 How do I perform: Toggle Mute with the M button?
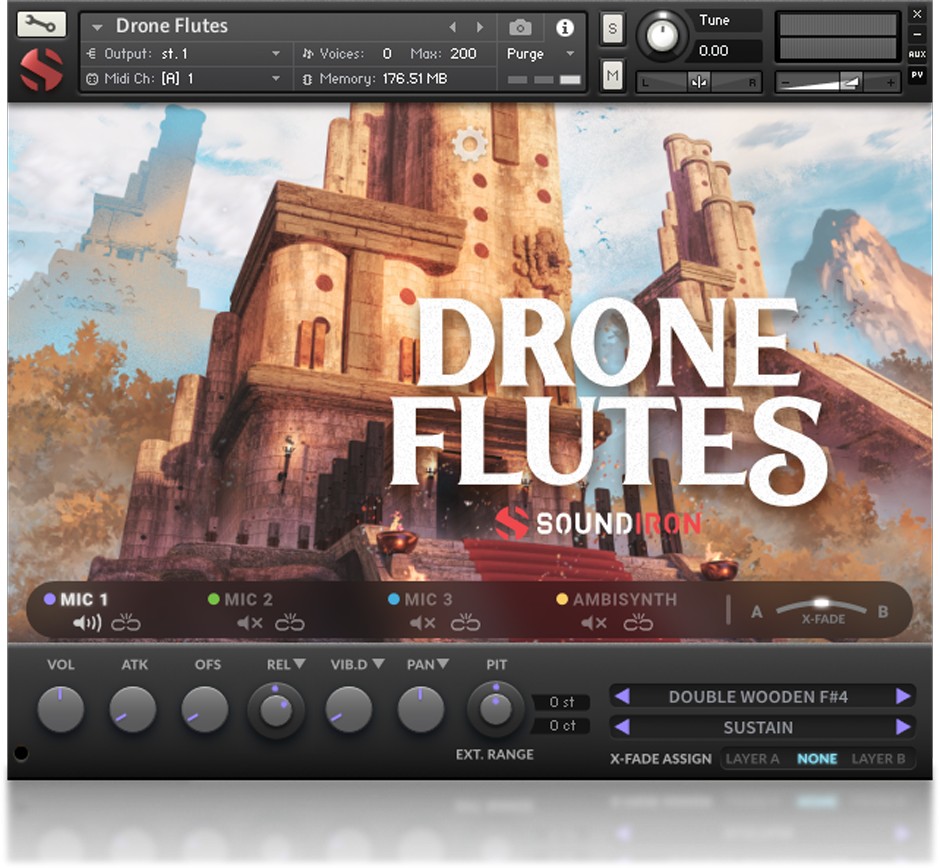[612, 73]
